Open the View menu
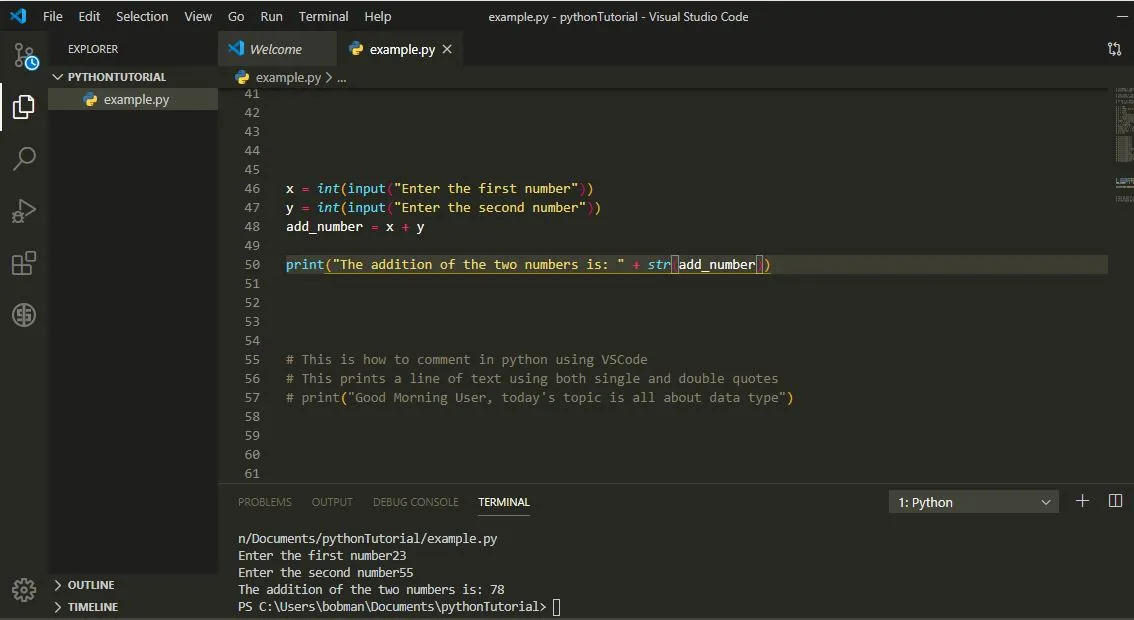This screenshot has width=1134, height=620. pos(197,16)
